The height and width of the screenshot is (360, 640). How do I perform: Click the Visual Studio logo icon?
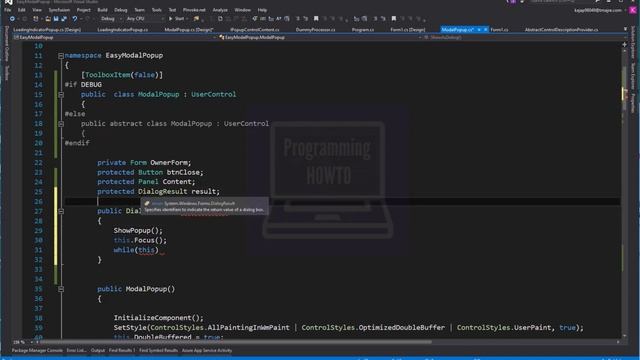coord(8,2)
